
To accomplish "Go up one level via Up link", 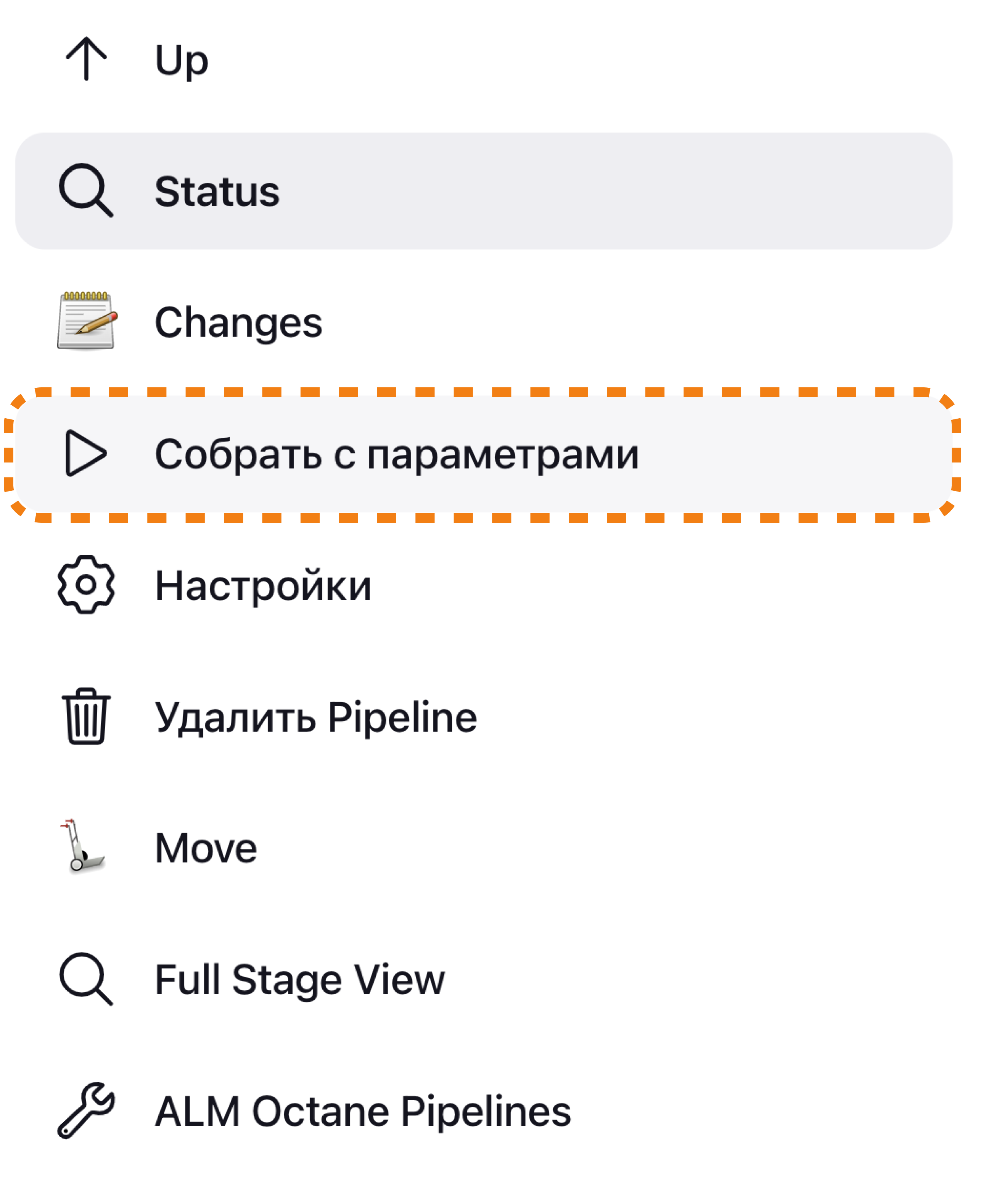I will click(x=181, y=60).
